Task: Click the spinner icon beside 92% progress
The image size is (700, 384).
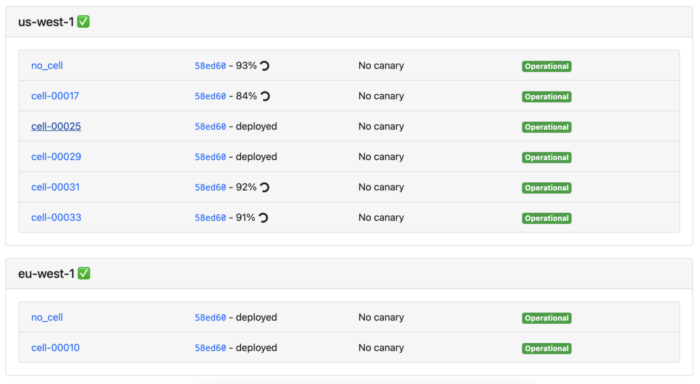Action: tap(265, 187)
